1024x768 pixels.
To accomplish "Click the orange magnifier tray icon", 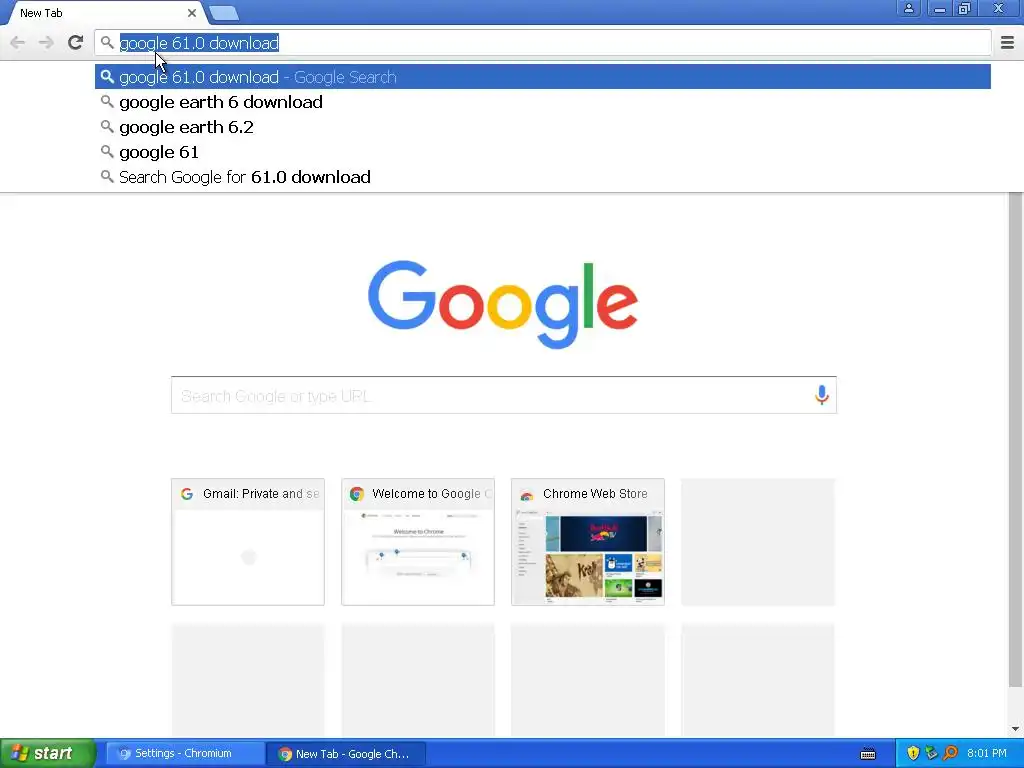I will coord(950,753).
